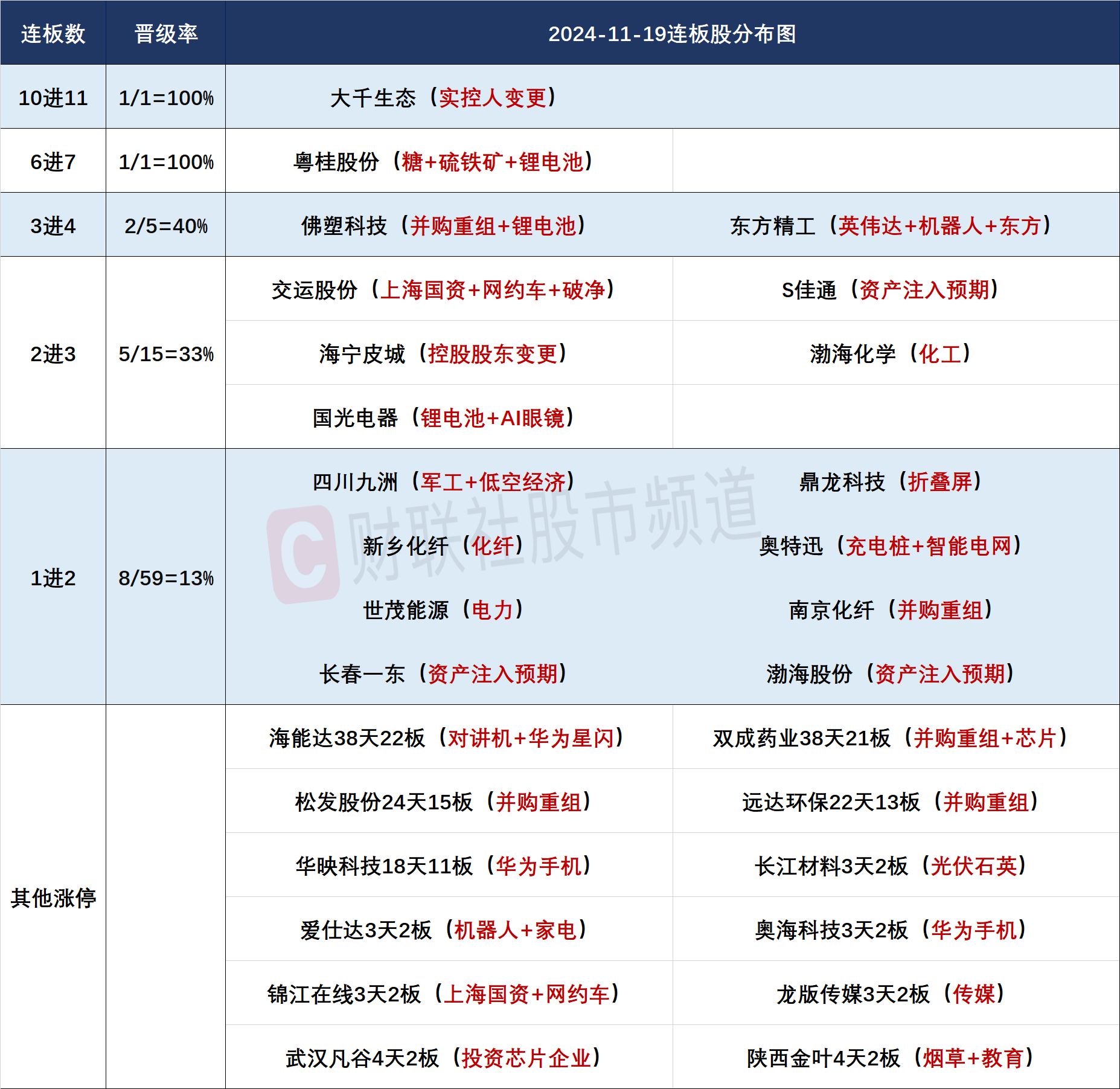Select the '1进2' row label
This screenshot has height=1089, width=1120.
53,578
